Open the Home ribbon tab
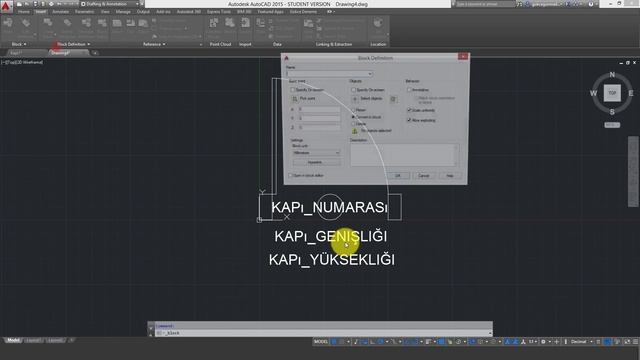This screenshot has width=640, height=360. point(23,12)
